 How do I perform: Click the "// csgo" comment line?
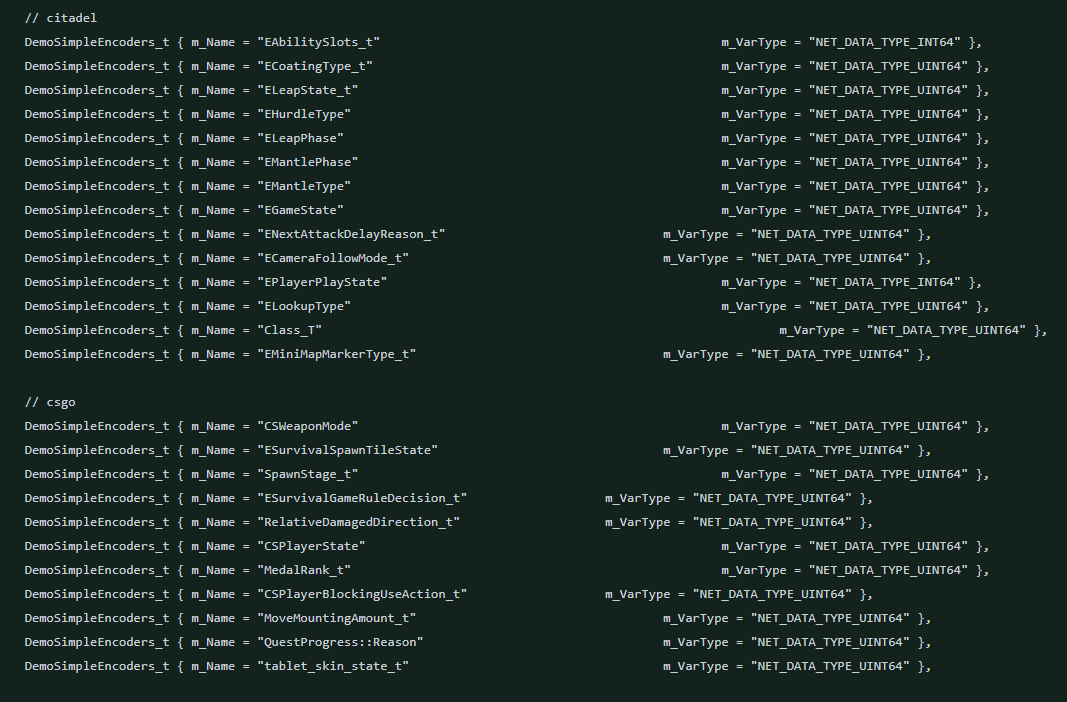click(50, 402)
